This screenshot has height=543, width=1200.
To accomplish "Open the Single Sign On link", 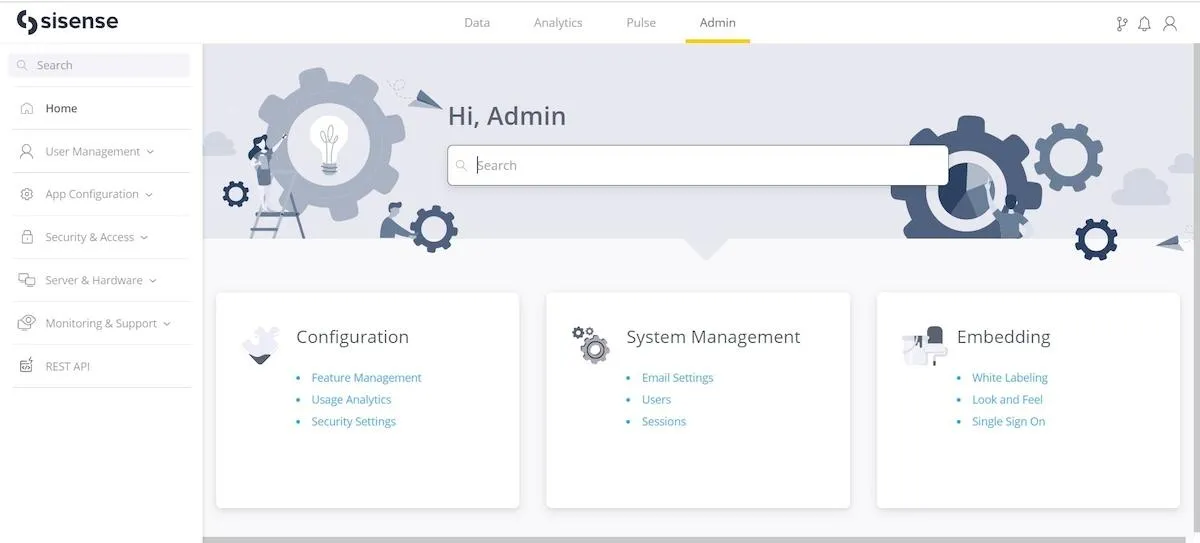I will pyautogui.click(x=1008, y=422).
